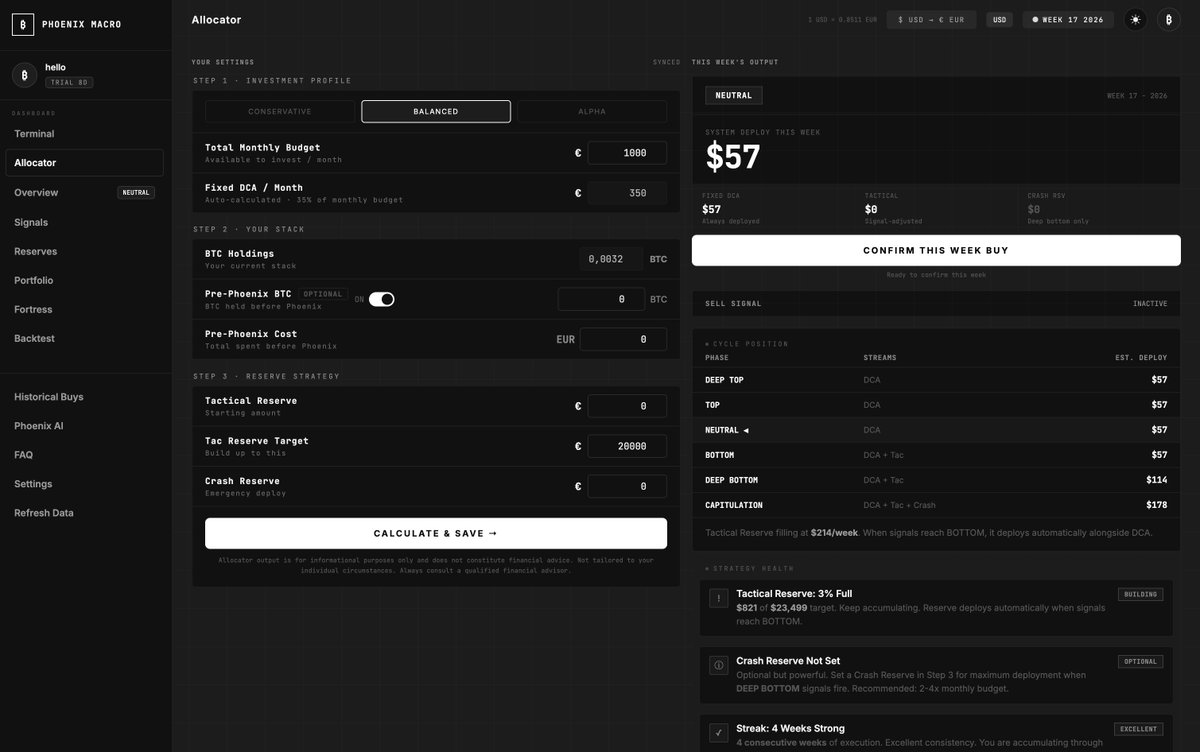This screenshot has width=1200, height=752.
Task: Click the Fixed DCA / Month value field
Action: pos(627,193)
